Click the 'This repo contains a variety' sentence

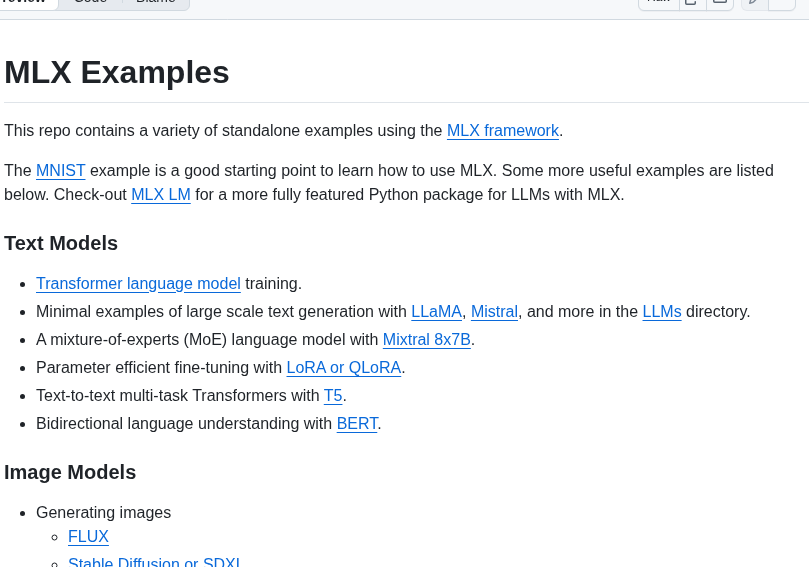point(284,131)
